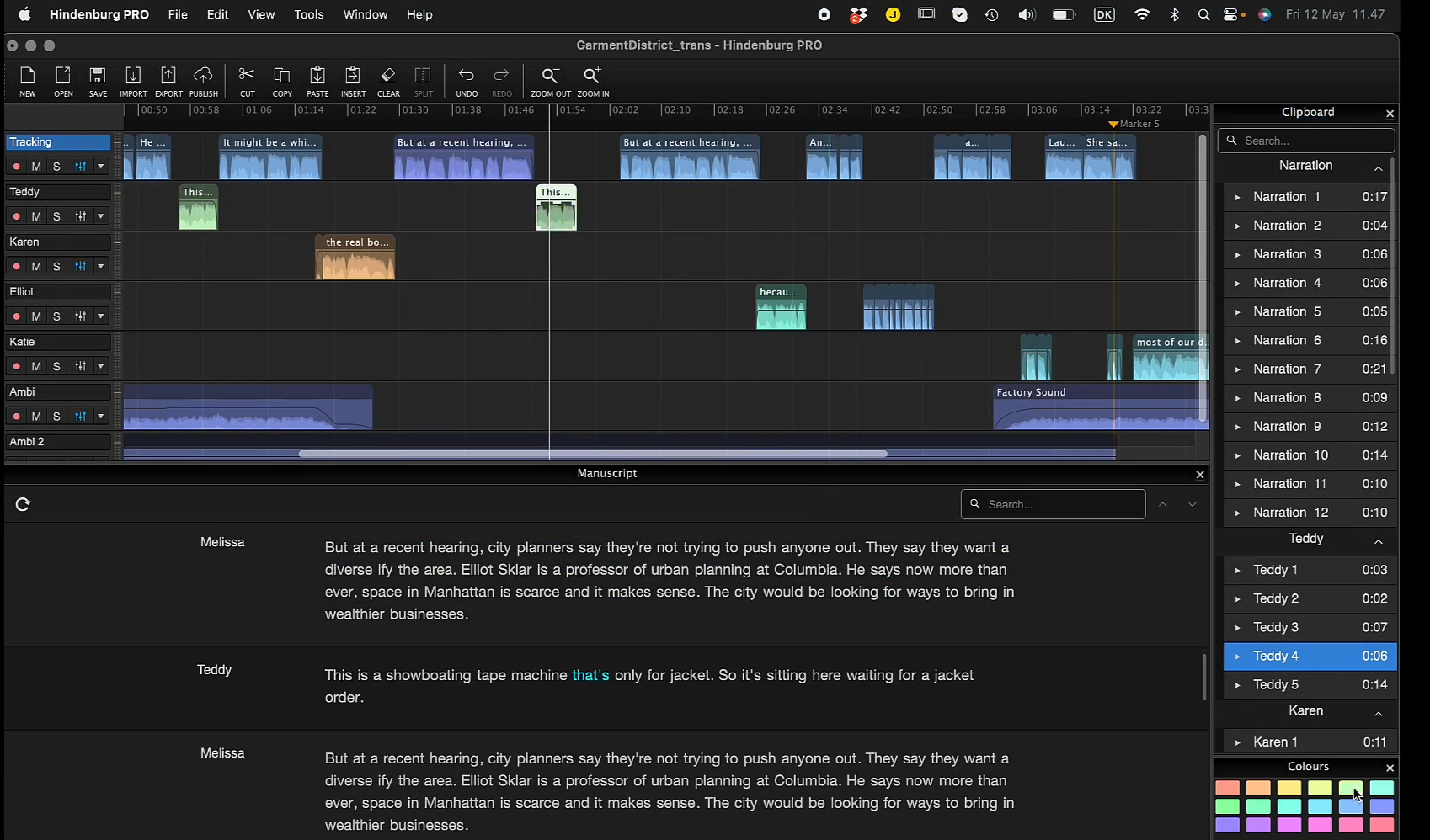Pick the red colour swatch
This screenshot has height=840, width=1430.
[x=1228, y=788]
